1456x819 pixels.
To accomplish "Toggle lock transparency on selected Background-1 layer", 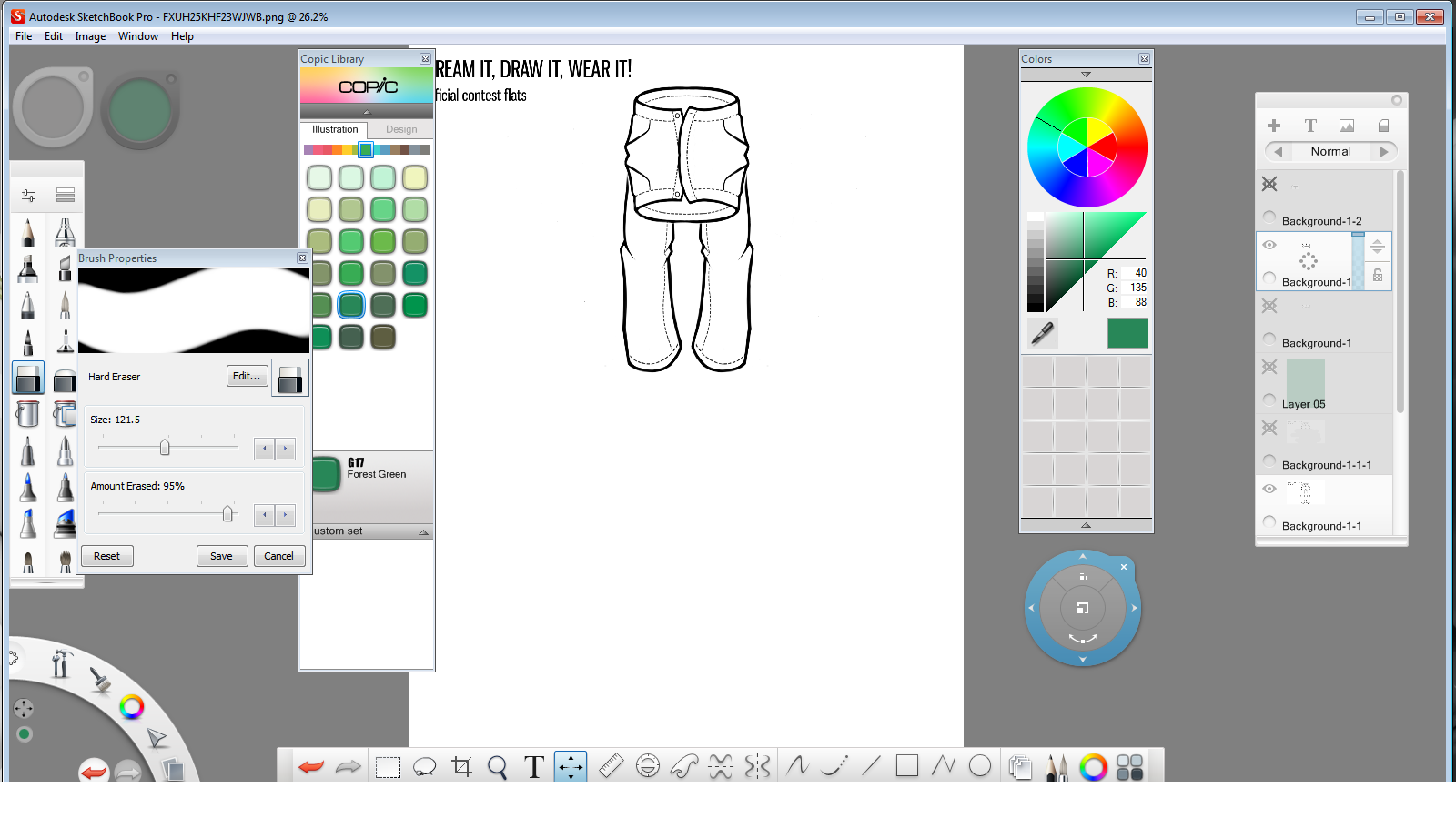I will tap(1378, 276).
